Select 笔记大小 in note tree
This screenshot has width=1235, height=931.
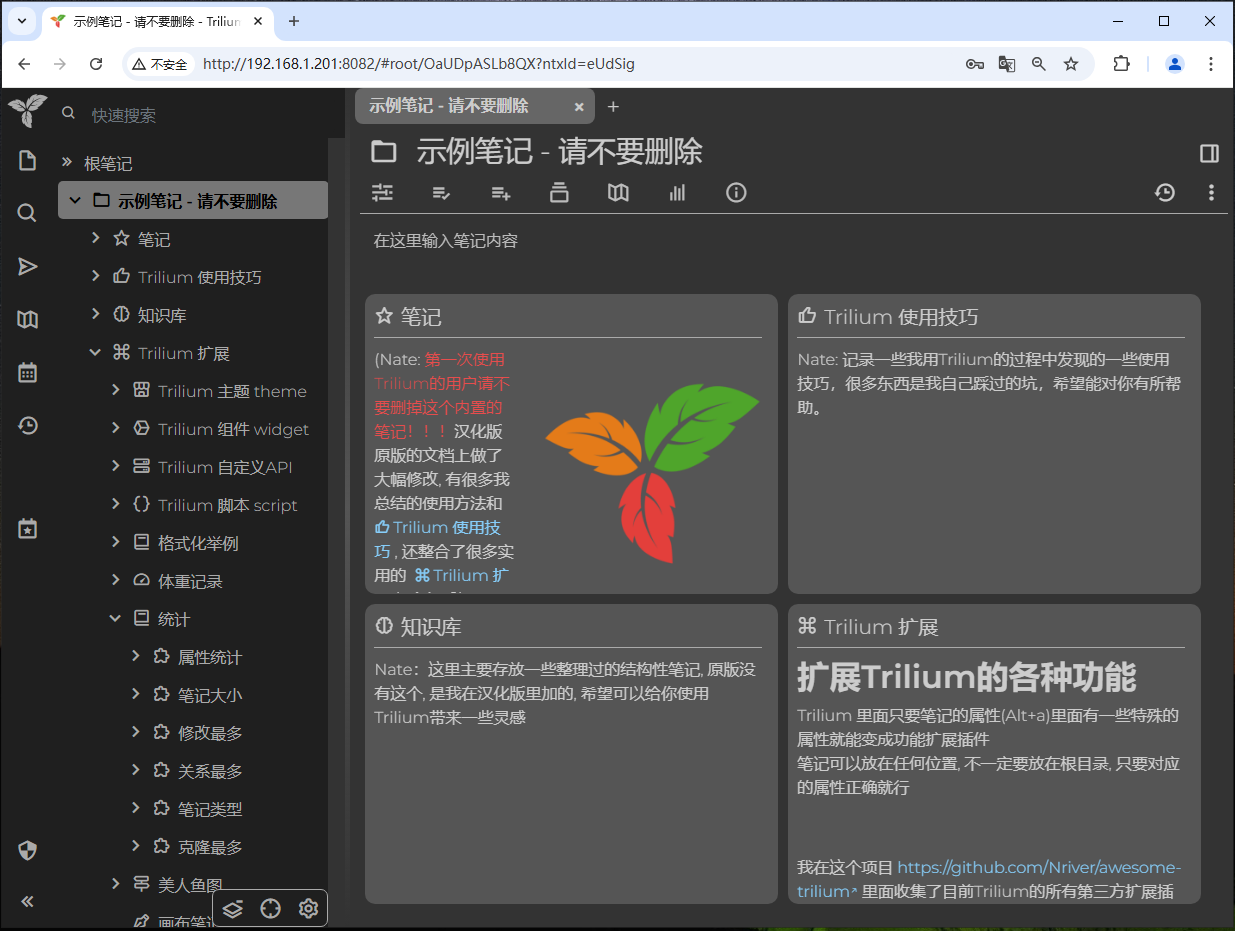coord(210,695)
